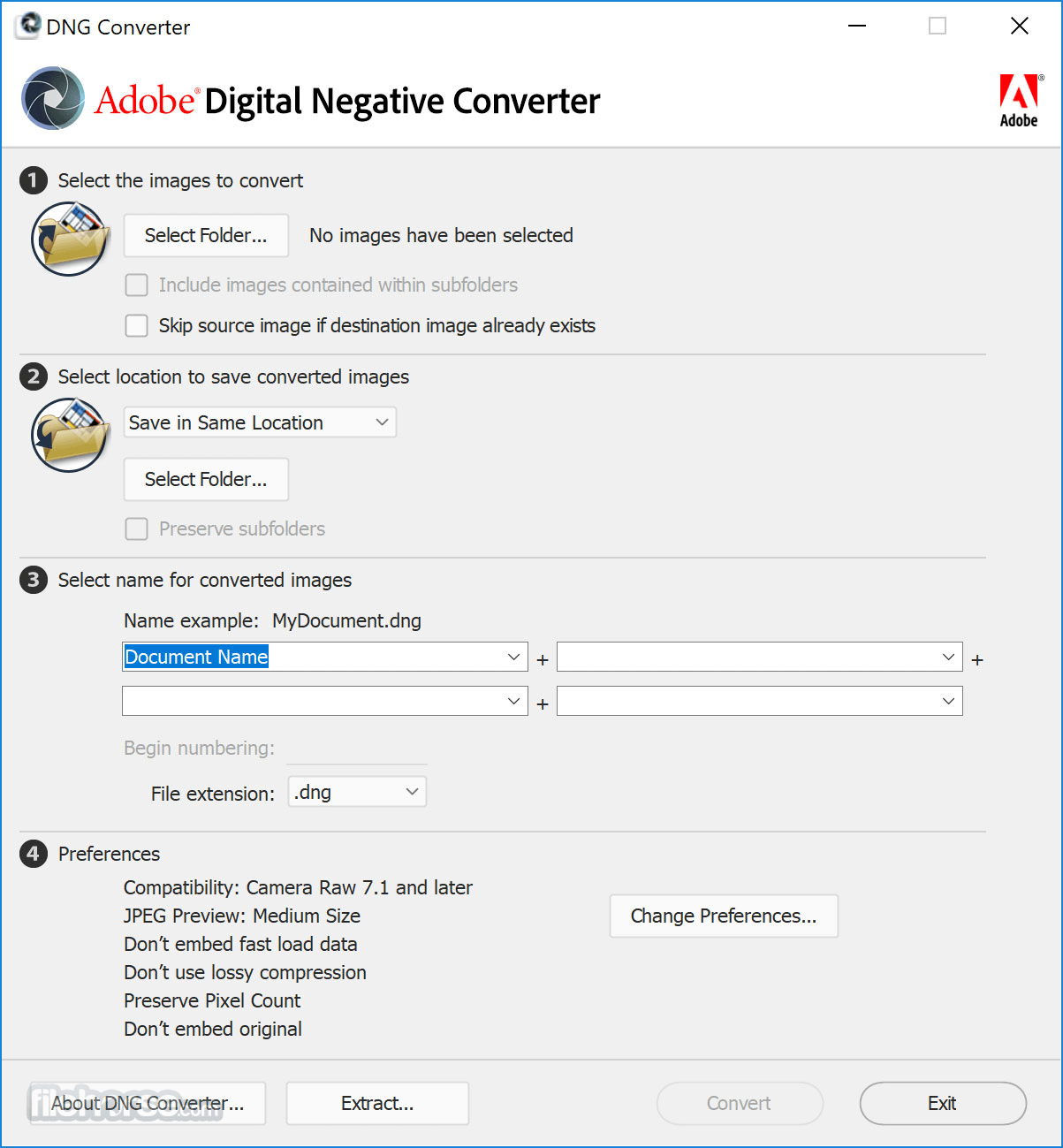Open the Document Name naming dropdown
This screenshot has height=1148, width=1063.
pyautogui.click(x=513, y=657)
